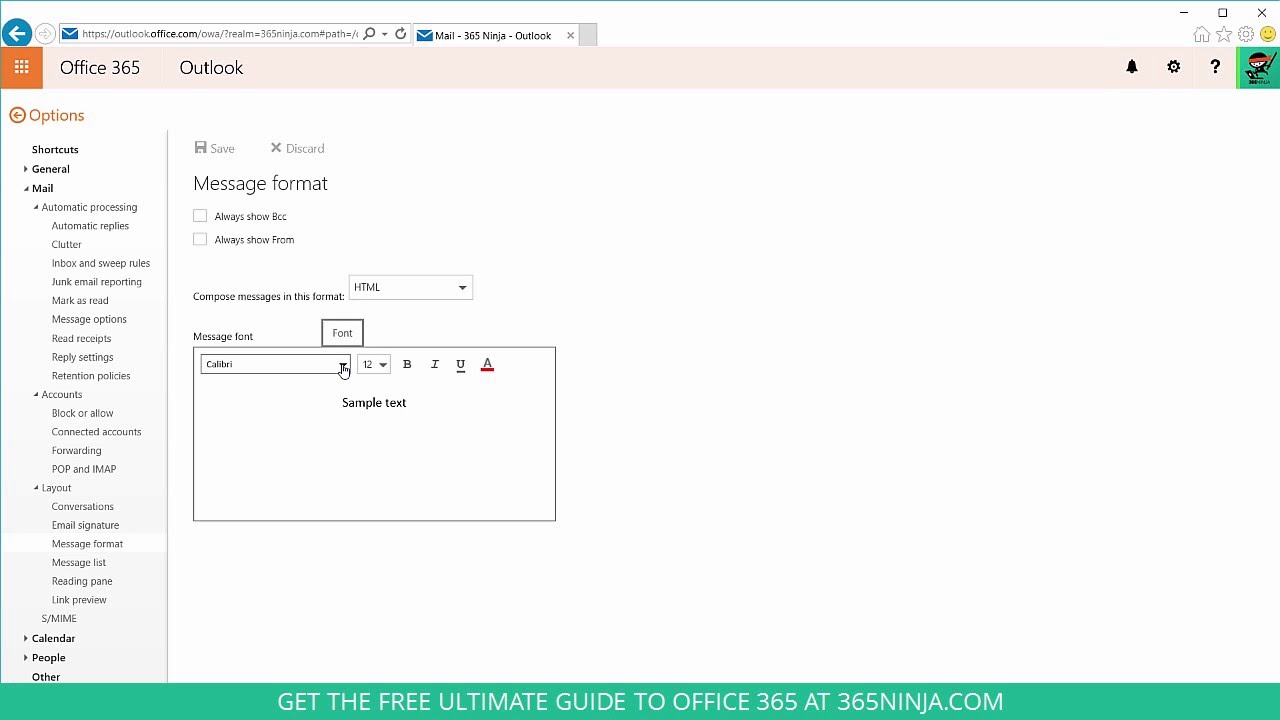
Task: Open the browser favorites star
Action: (x=1223, y=35)
